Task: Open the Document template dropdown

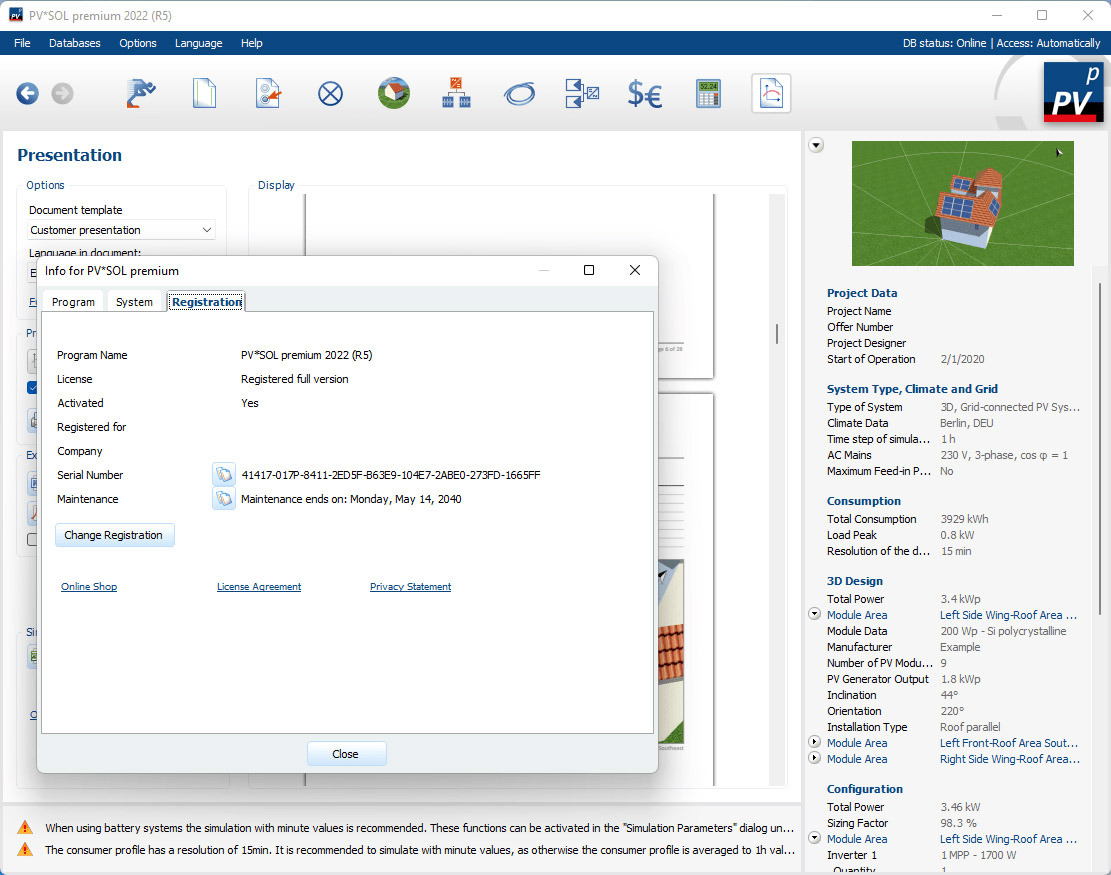Action: tap(122, 230)
